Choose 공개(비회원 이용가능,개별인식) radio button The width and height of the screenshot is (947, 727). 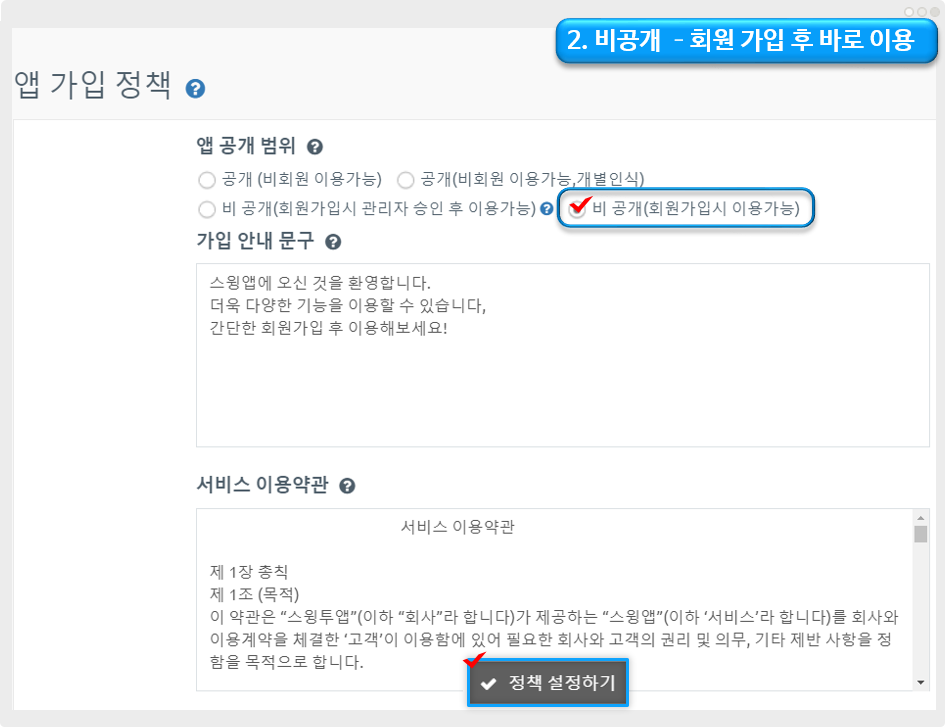(x=406, y=180)
